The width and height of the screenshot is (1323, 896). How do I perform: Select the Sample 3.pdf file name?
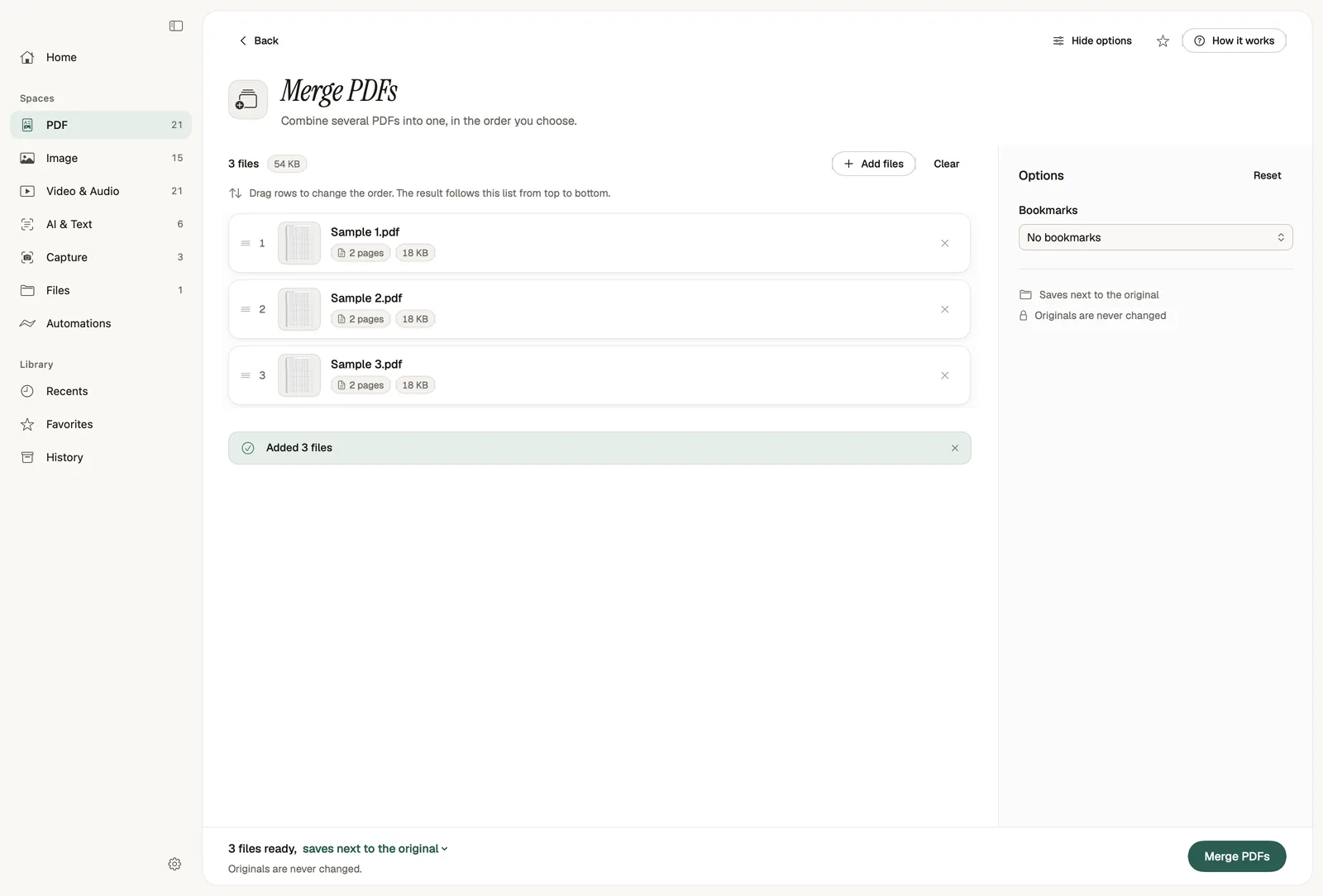click(x=366, y=365)
